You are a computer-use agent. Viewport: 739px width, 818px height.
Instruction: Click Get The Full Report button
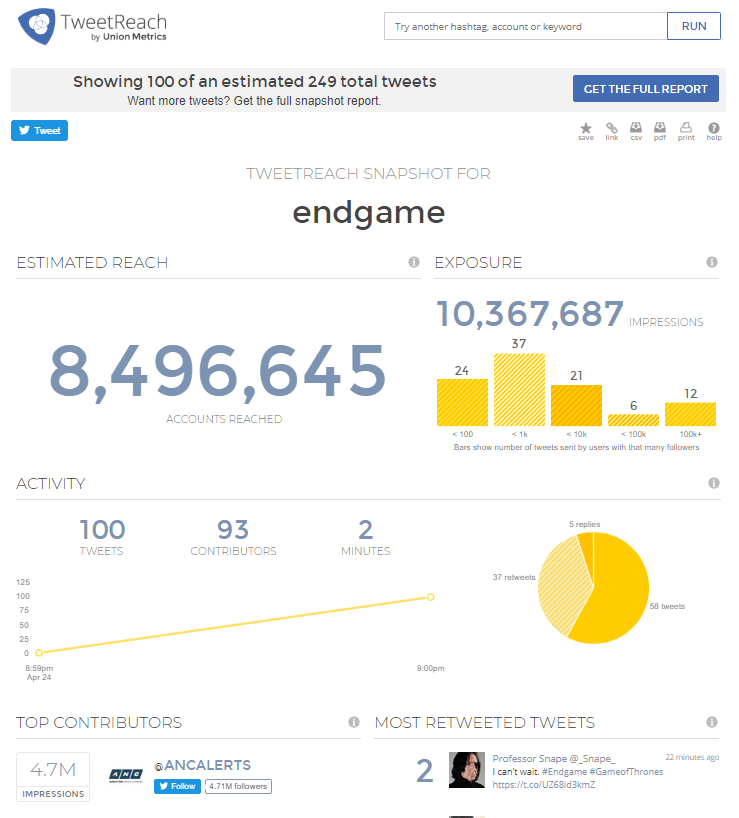(646, 89)
